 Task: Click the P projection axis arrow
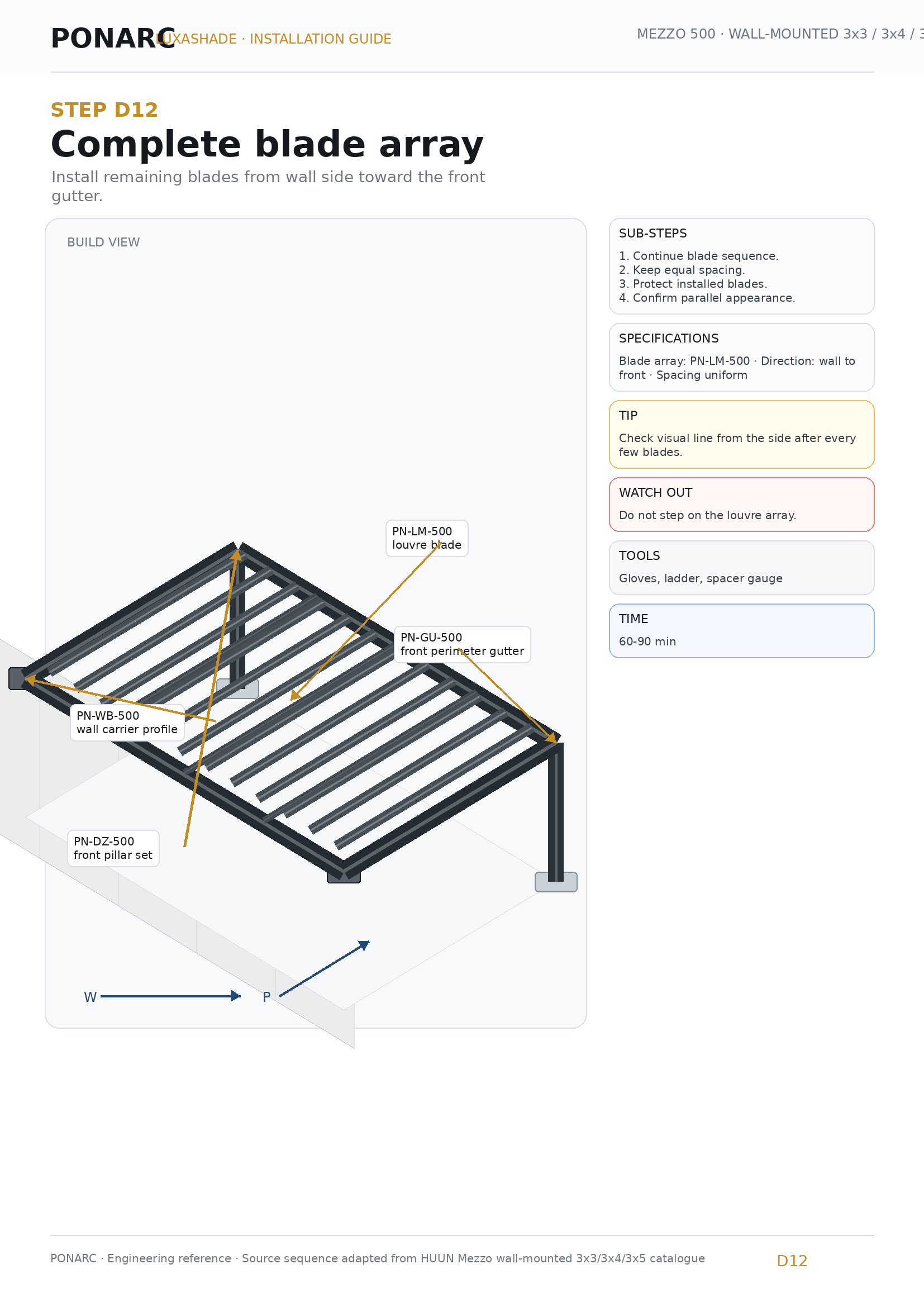coord(325,968)
